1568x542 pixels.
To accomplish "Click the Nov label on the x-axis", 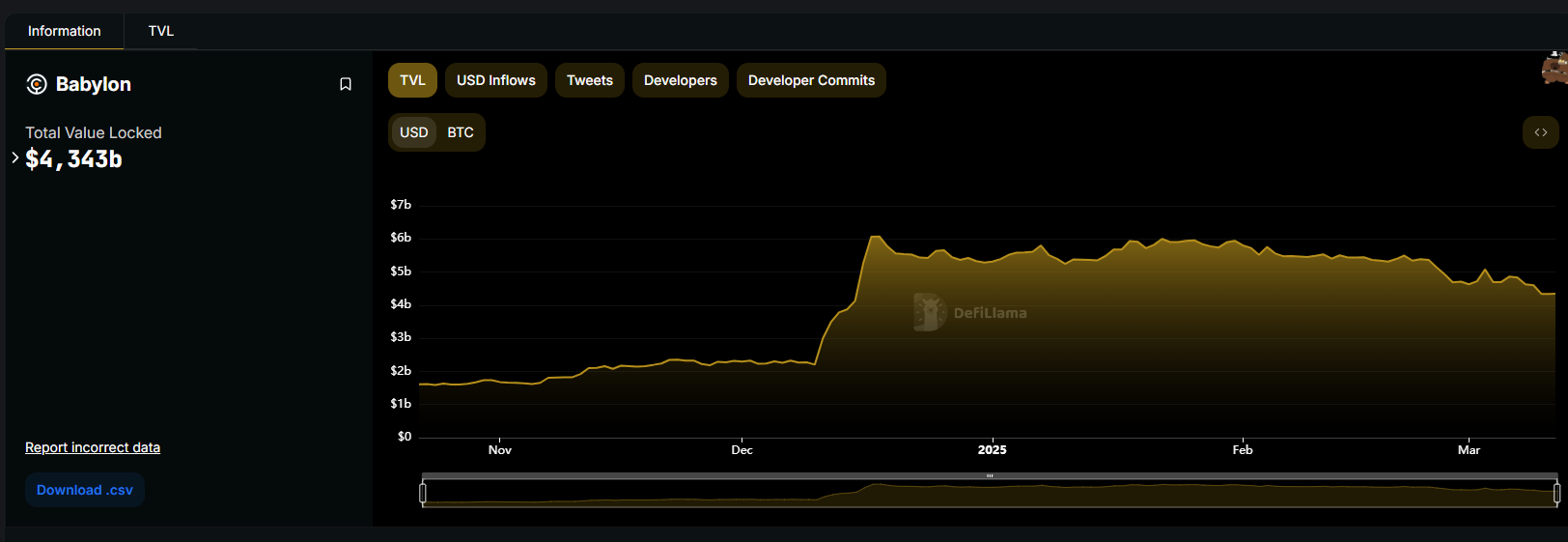I will [500, 450].
